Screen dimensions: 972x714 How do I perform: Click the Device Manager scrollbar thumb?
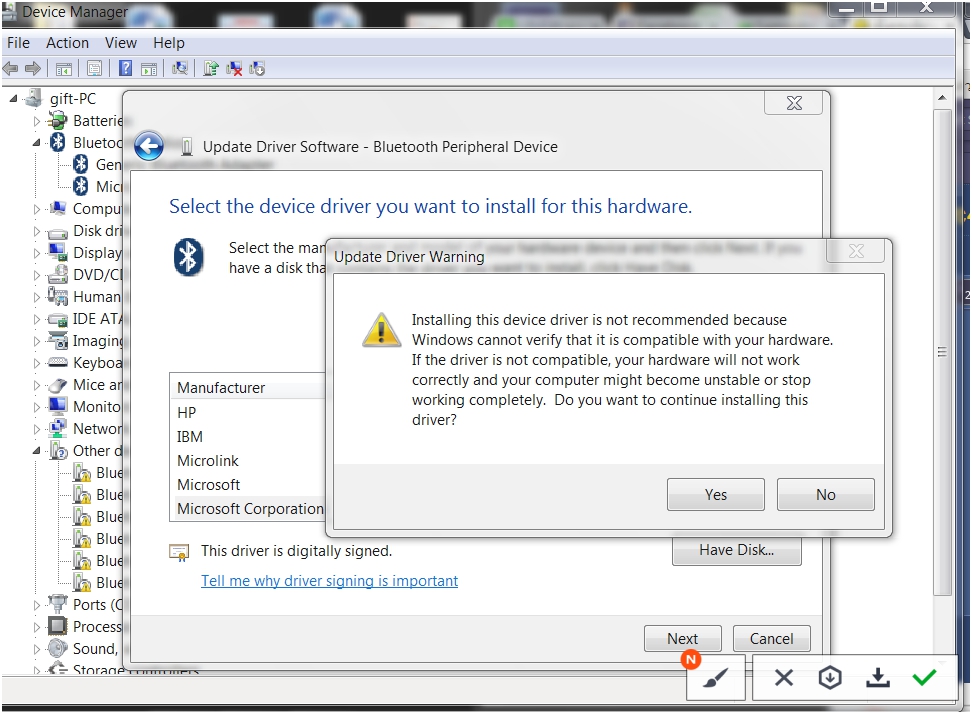coord(942,352)
